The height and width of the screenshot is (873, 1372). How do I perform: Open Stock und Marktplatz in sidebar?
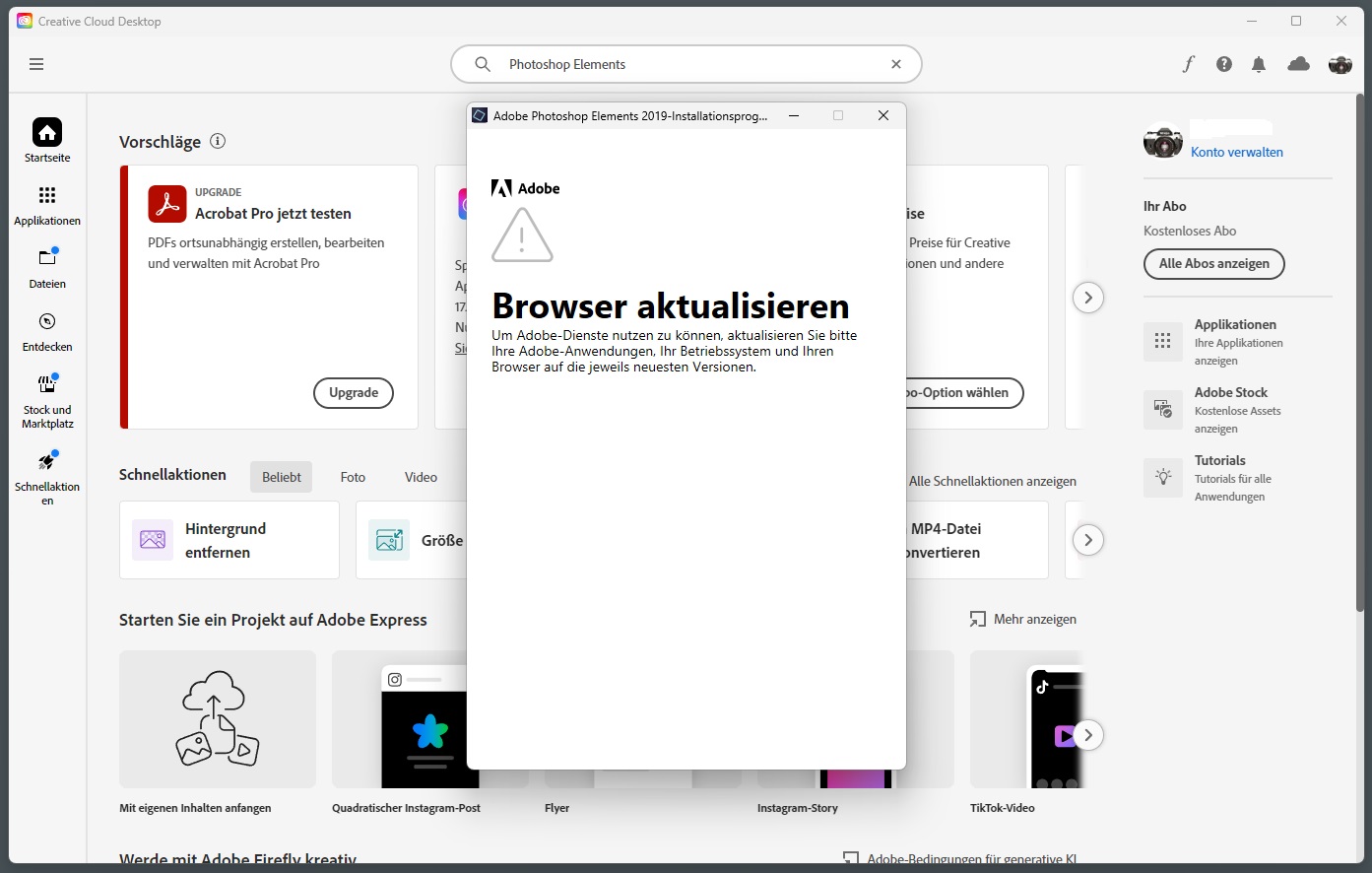(47, 401)
